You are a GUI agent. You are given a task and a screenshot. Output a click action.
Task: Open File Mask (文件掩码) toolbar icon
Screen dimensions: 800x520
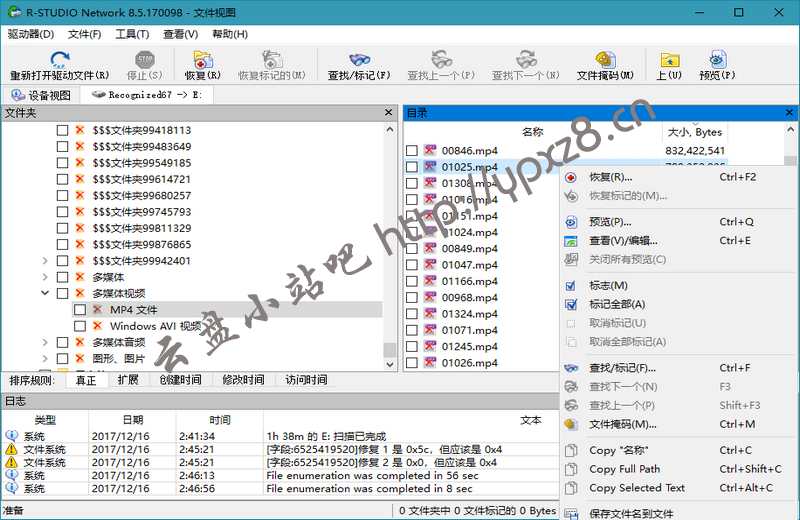point(605,59)
